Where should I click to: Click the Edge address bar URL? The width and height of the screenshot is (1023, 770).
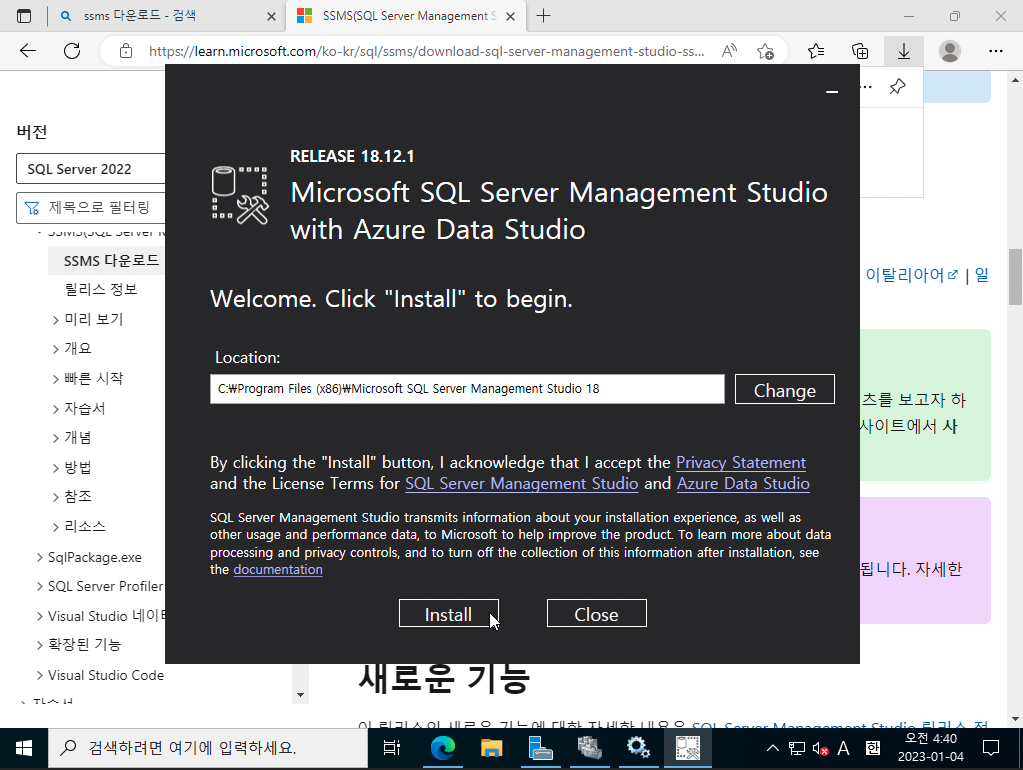coord(427,51)
